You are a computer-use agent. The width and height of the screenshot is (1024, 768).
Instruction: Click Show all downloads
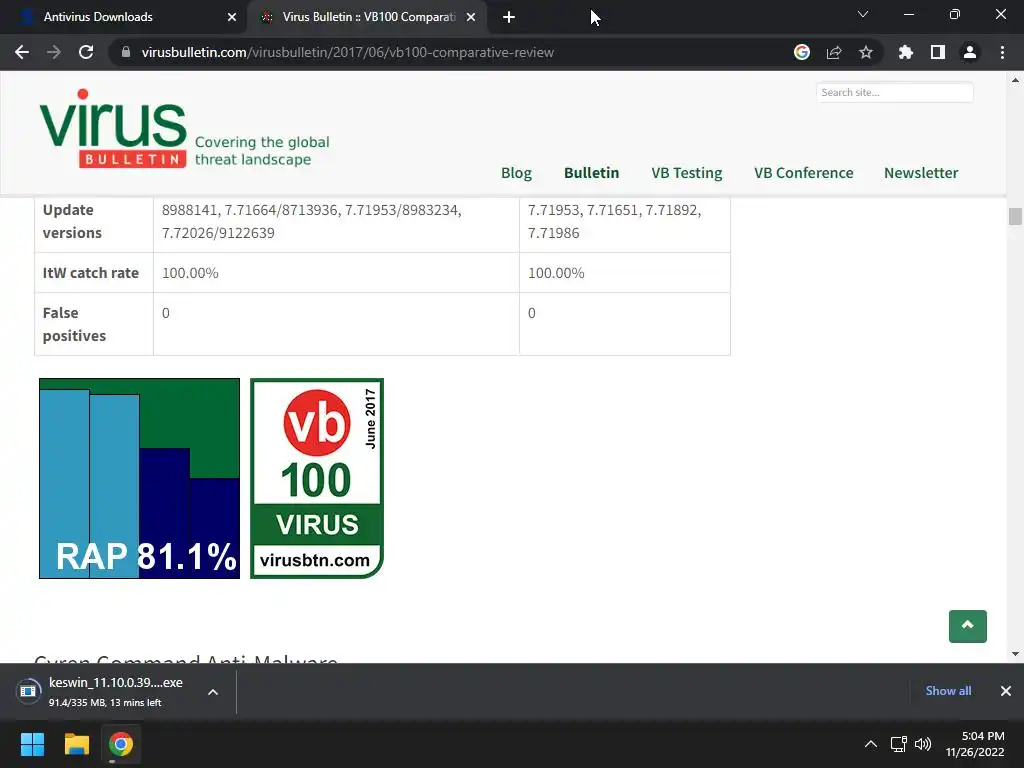(x=948, y=691)
